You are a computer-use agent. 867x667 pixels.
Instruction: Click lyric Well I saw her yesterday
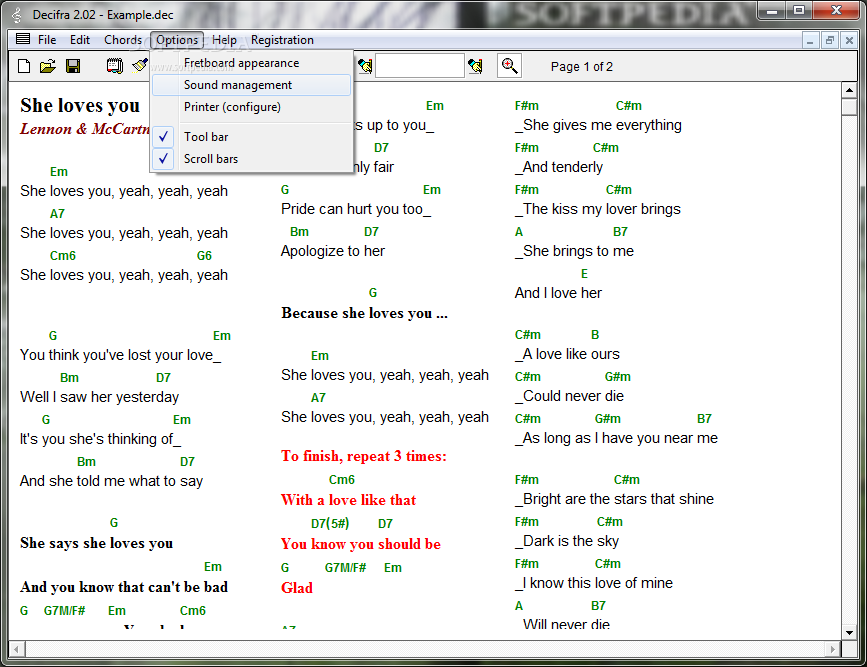100,397
